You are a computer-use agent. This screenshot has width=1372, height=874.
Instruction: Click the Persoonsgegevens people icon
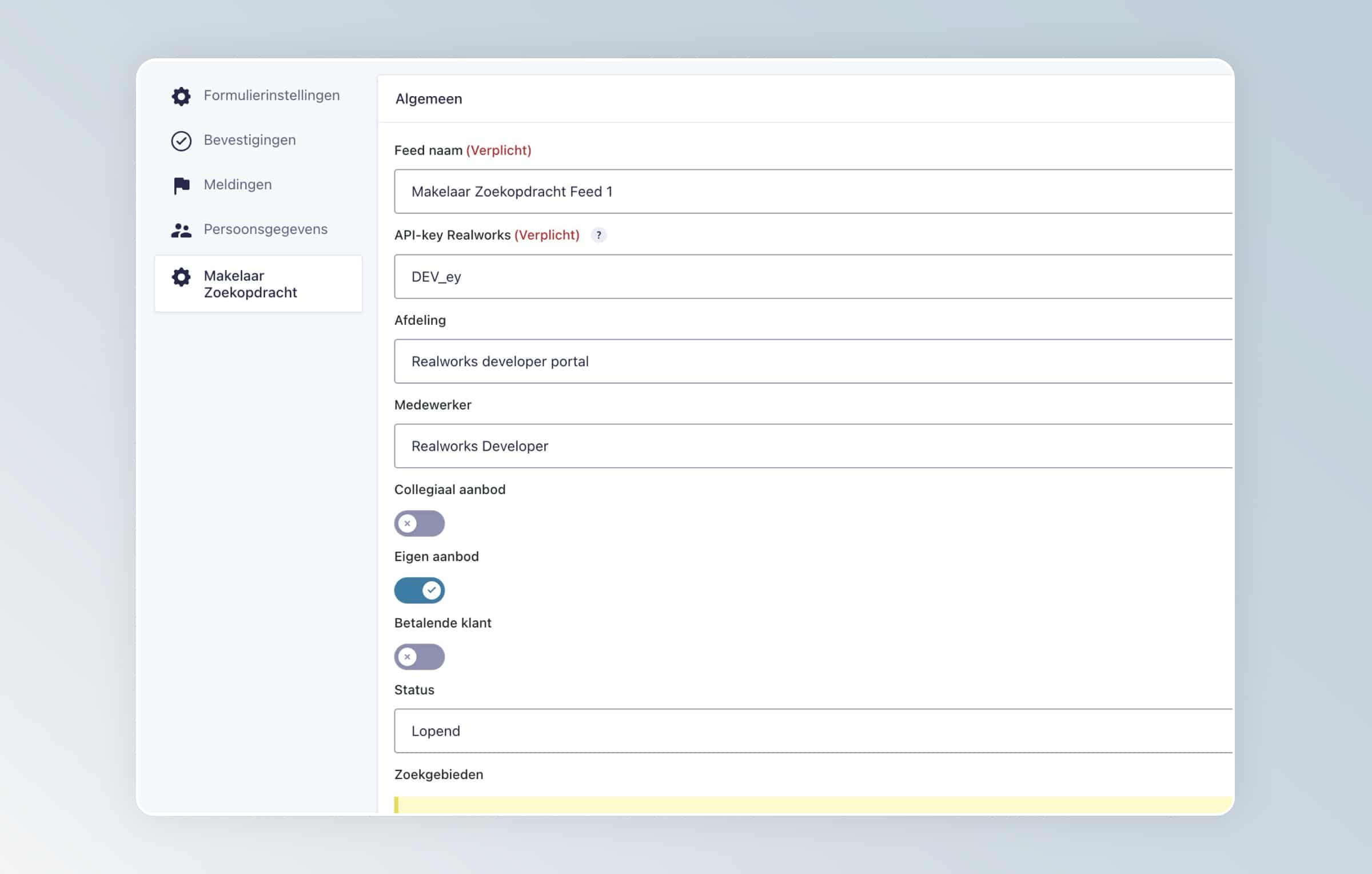click(181, 230)
